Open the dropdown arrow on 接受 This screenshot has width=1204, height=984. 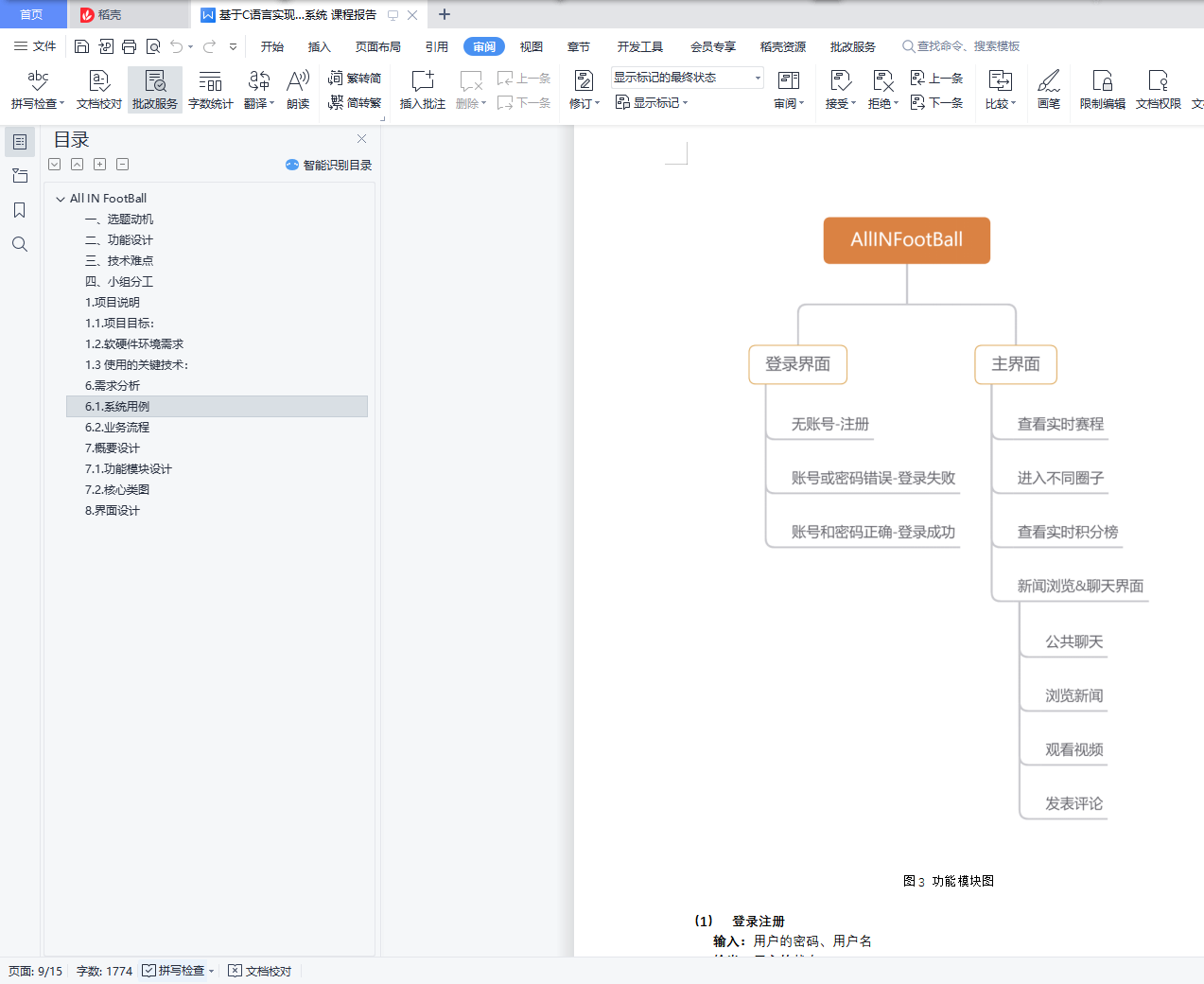[854, 104]
